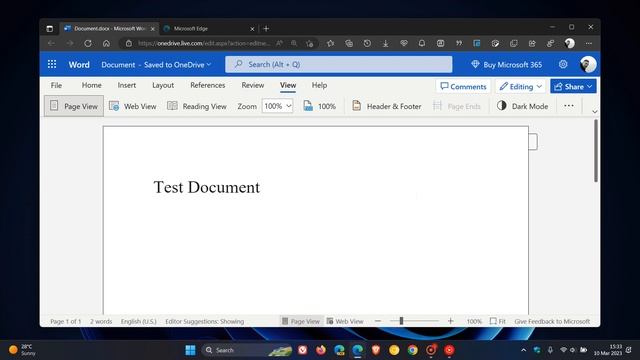Image resolution: width=640 pixels, height=360 pixels.
Task: Click the Word search box
Action: tap(339, 64)
